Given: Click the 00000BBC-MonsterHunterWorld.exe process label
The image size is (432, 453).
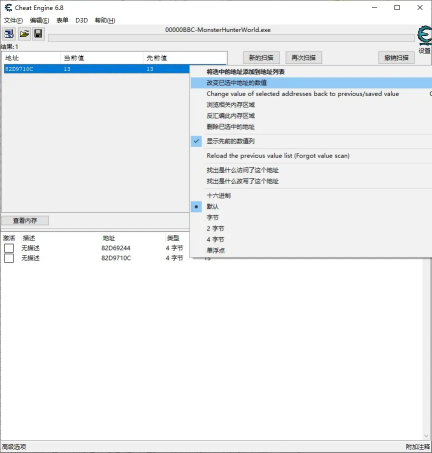Looking at the screenshot, I should pyautogui.click(x=218, y=30).
